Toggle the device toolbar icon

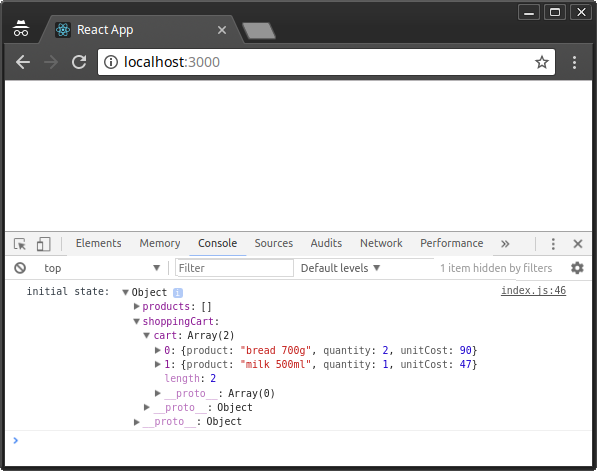pos(43,244)
